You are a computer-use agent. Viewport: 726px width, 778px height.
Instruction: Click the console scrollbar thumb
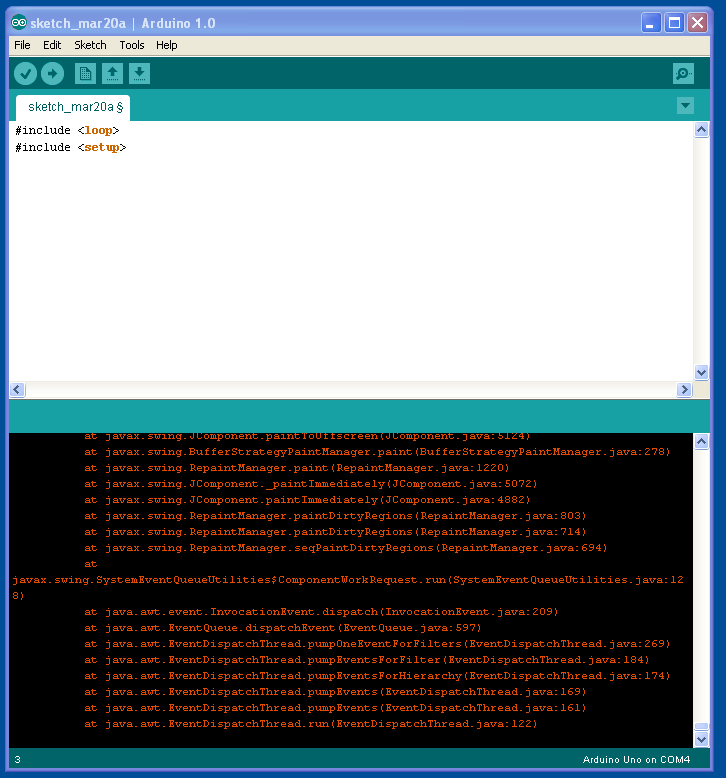pyautogui.click(x=701, y=726)
